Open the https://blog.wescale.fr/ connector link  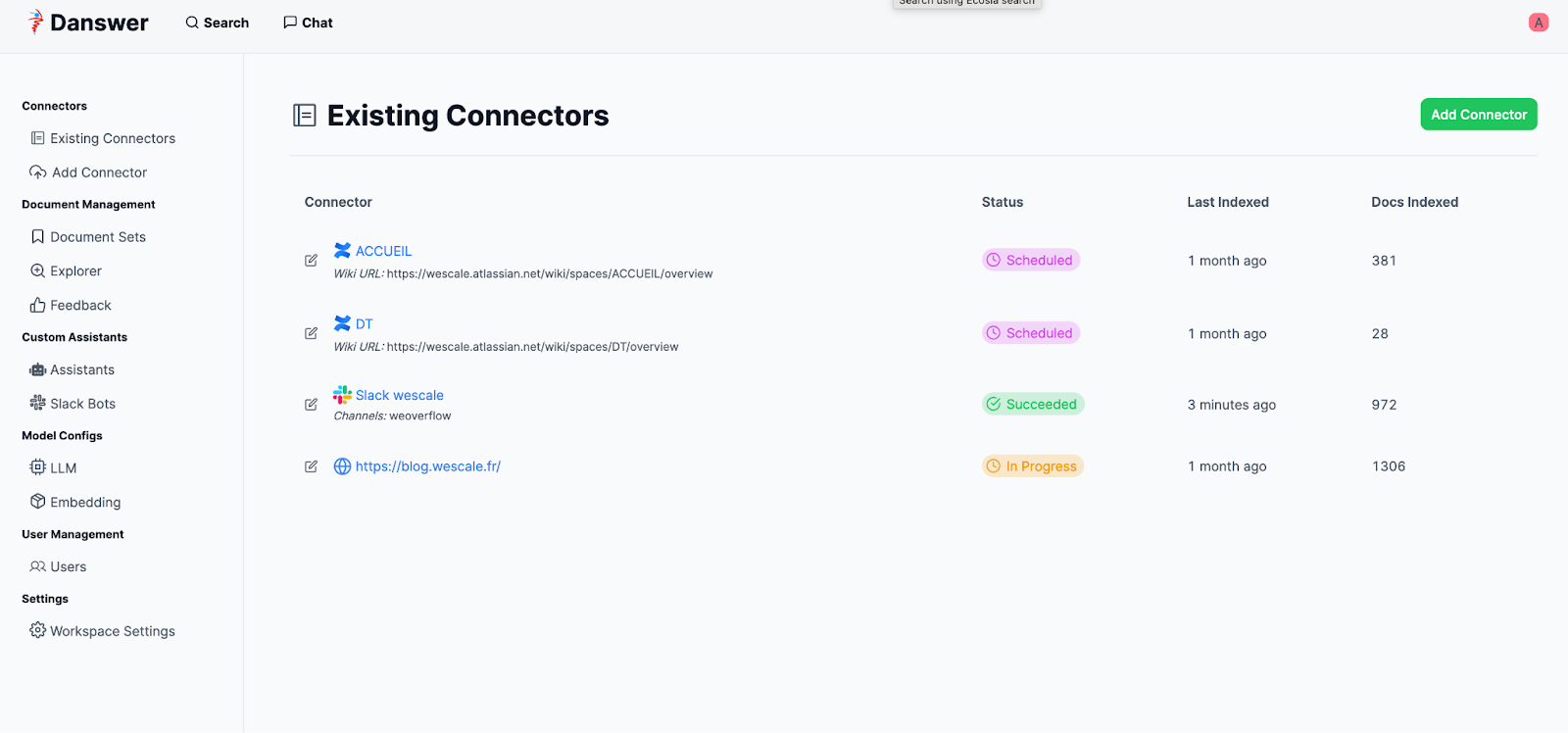click(427, 466)
